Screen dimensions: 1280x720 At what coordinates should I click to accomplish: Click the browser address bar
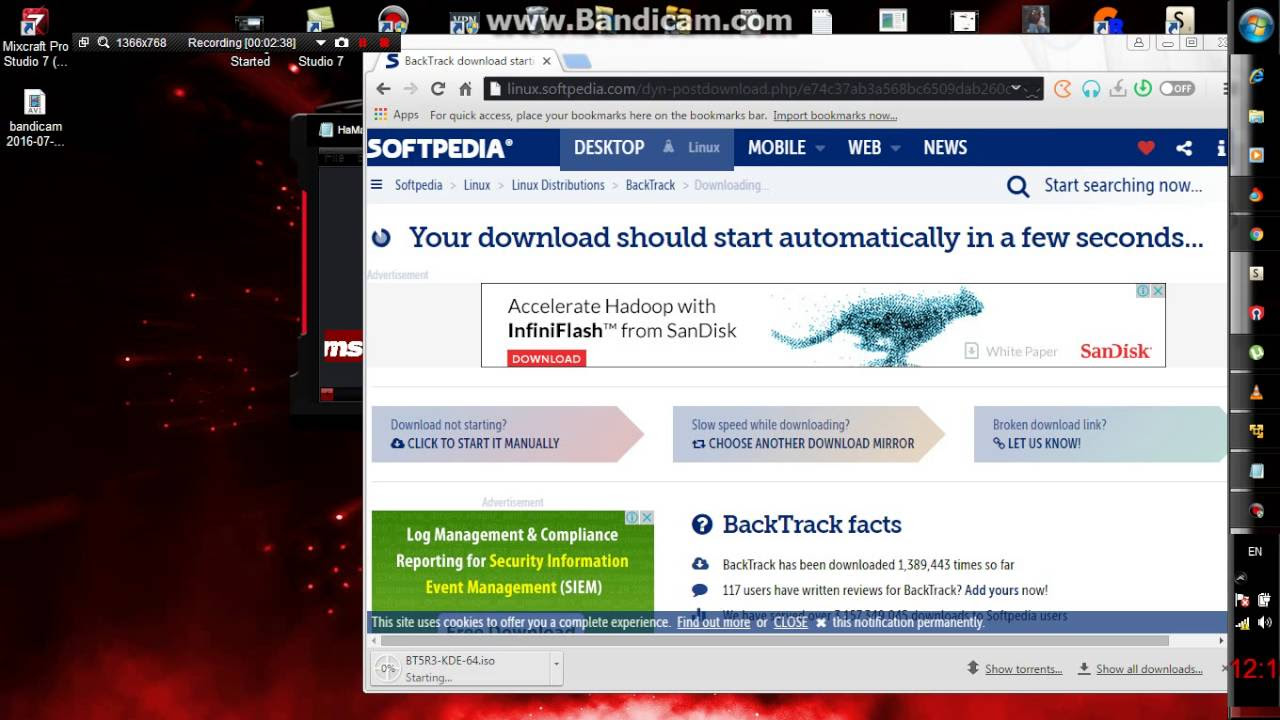[x=764, y=89]
